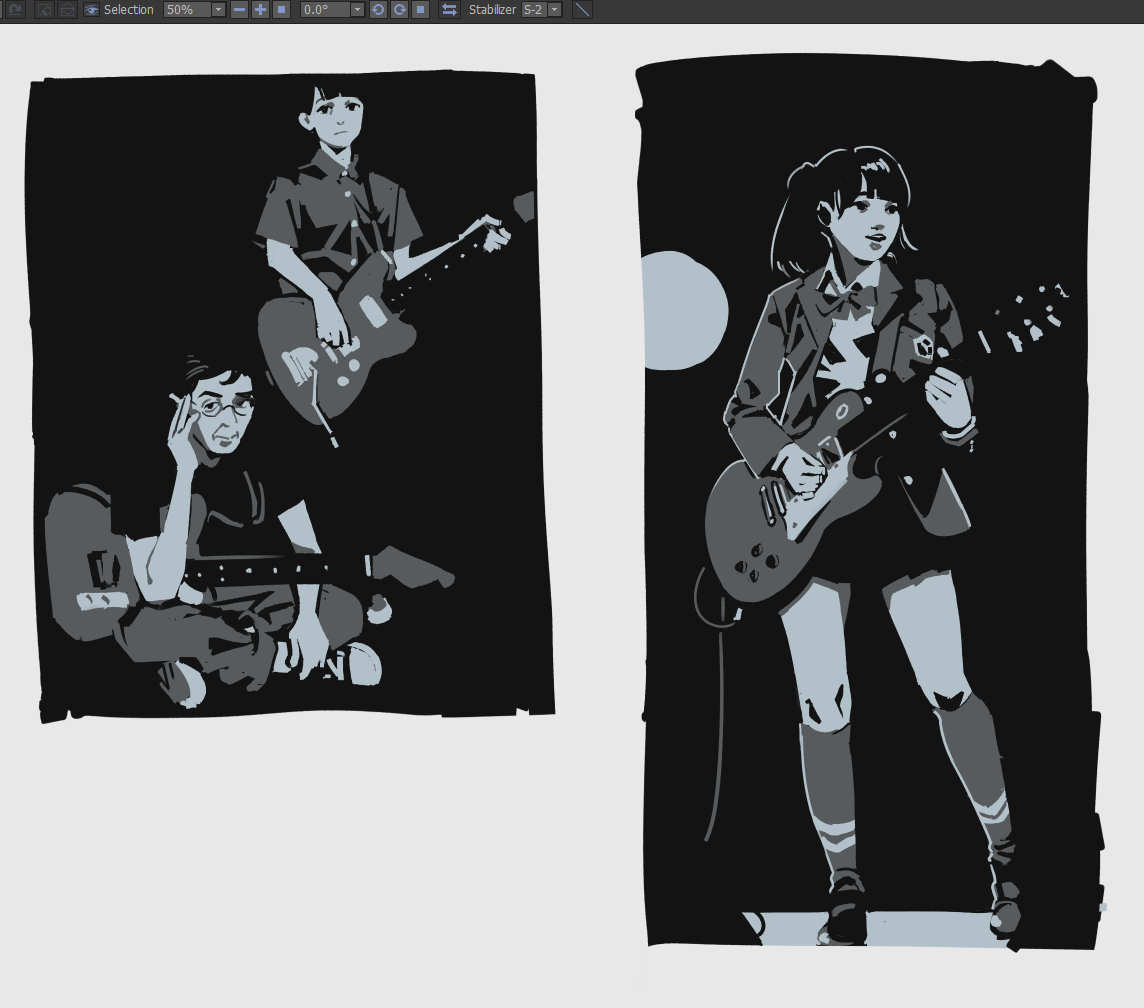
Task: Click the Stabilizer S-2 value field
Action: [534, 9]
